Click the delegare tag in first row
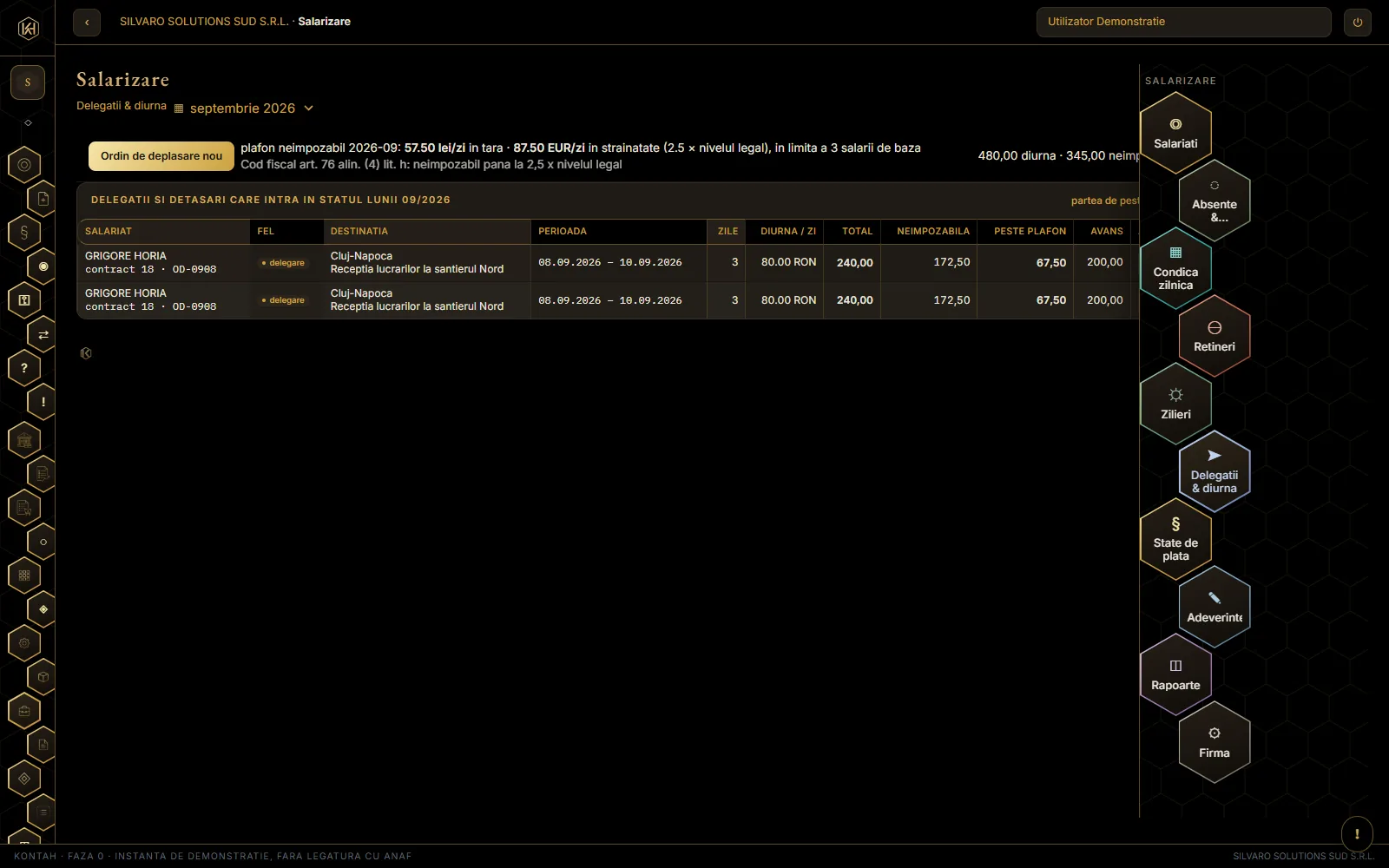1389x868 pixels. coord(284,263)
